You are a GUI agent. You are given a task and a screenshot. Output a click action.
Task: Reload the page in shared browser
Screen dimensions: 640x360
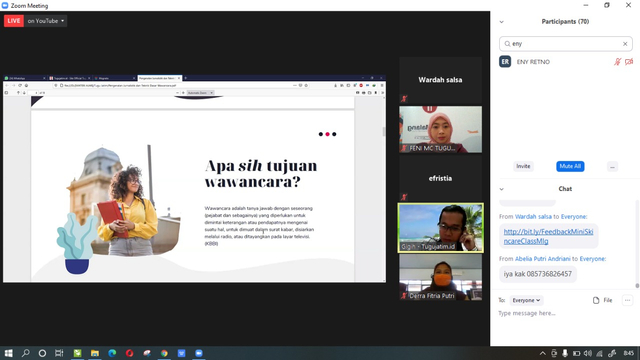pos(20,85)
